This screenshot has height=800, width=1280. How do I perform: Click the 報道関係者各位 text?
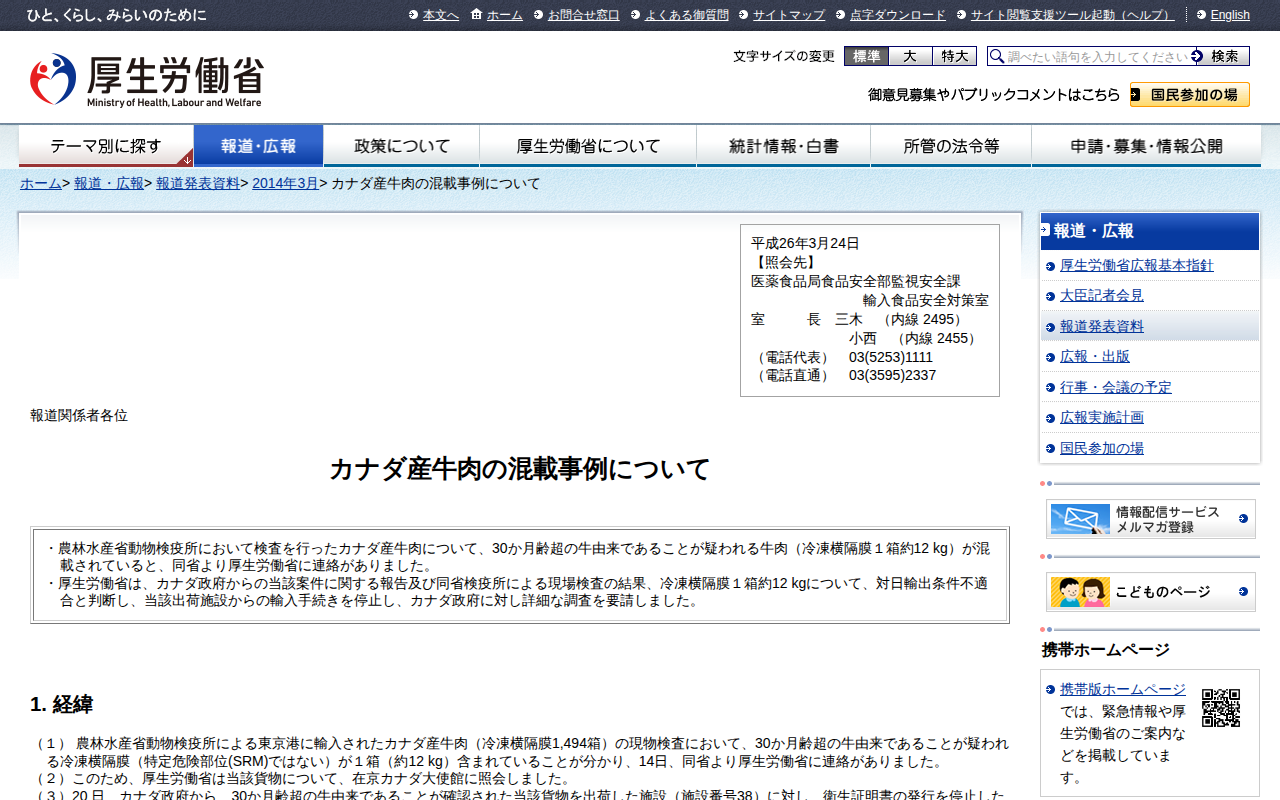tap(79, 415)
